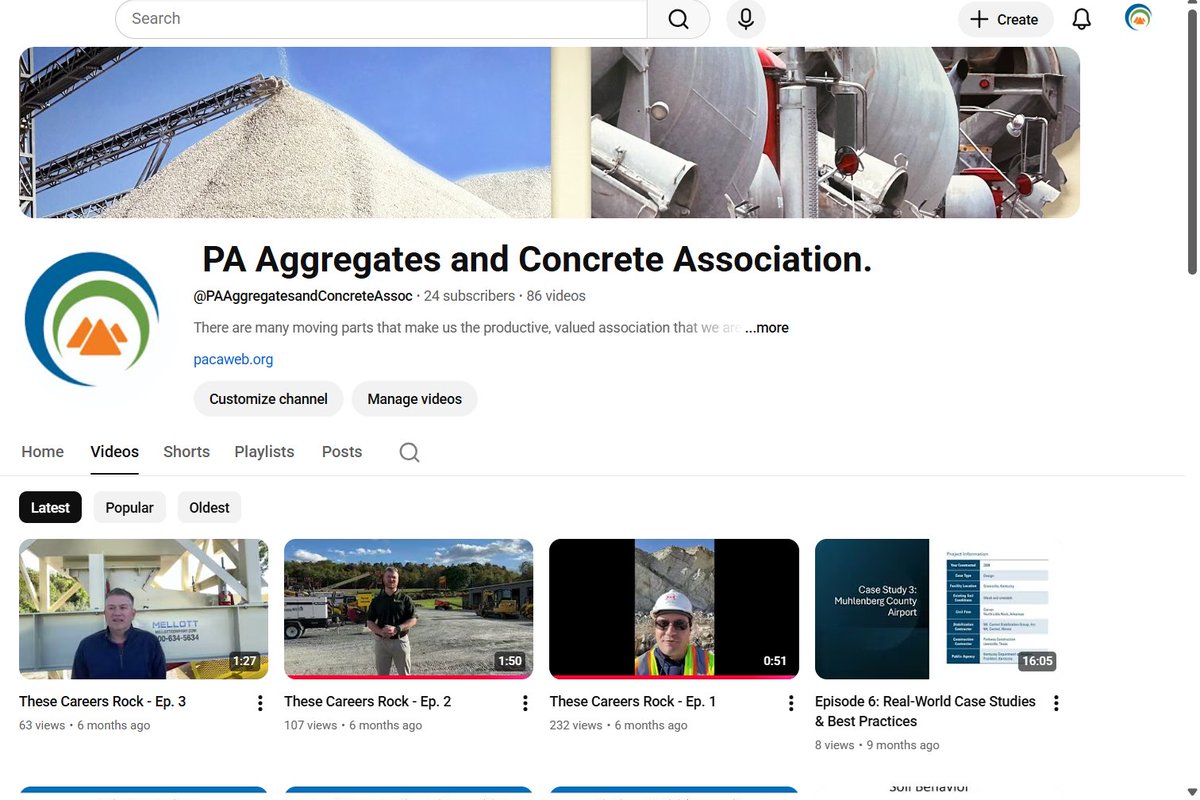Open the pacaweb.org link
The height and width of the screenshot is (800, 1200).
tap(233, 359)
